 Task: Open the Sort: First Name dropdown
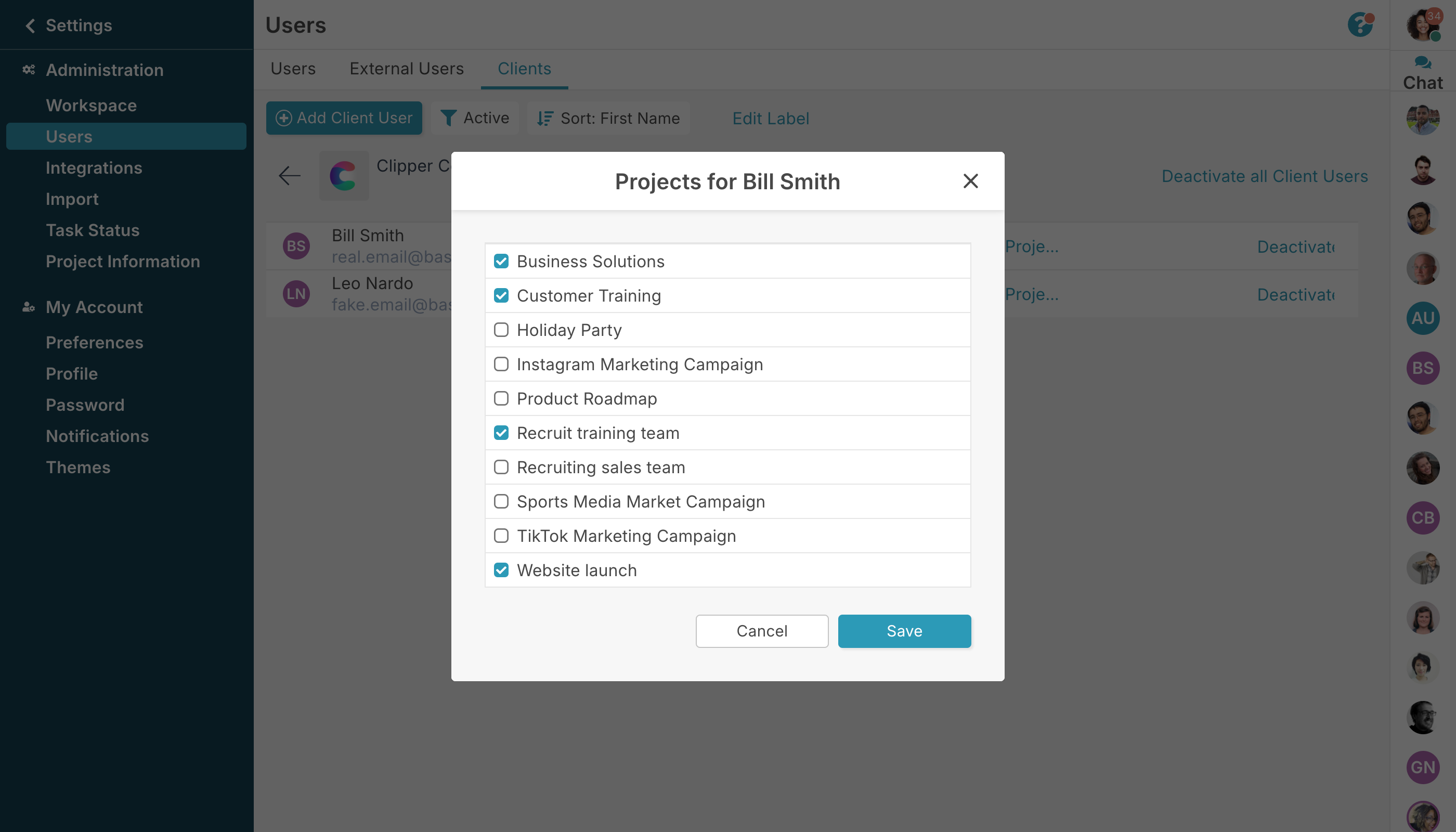point(608,118)
